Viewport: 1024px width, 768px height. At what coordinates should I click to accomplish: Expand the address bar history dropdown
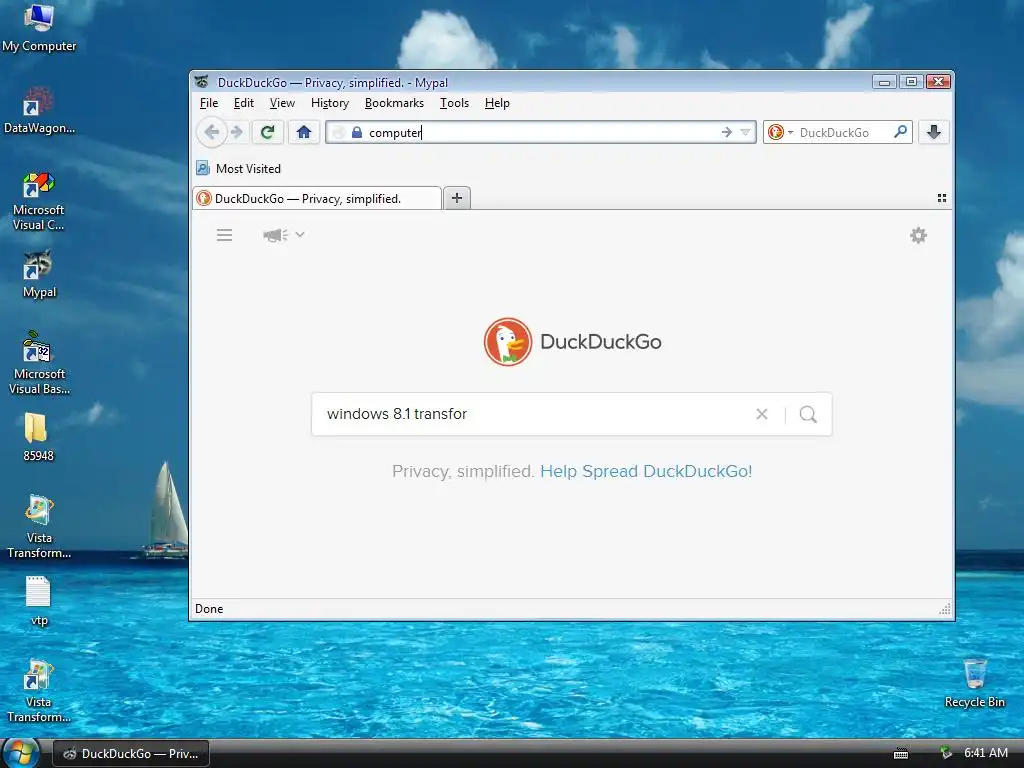[x=745, y=133]
